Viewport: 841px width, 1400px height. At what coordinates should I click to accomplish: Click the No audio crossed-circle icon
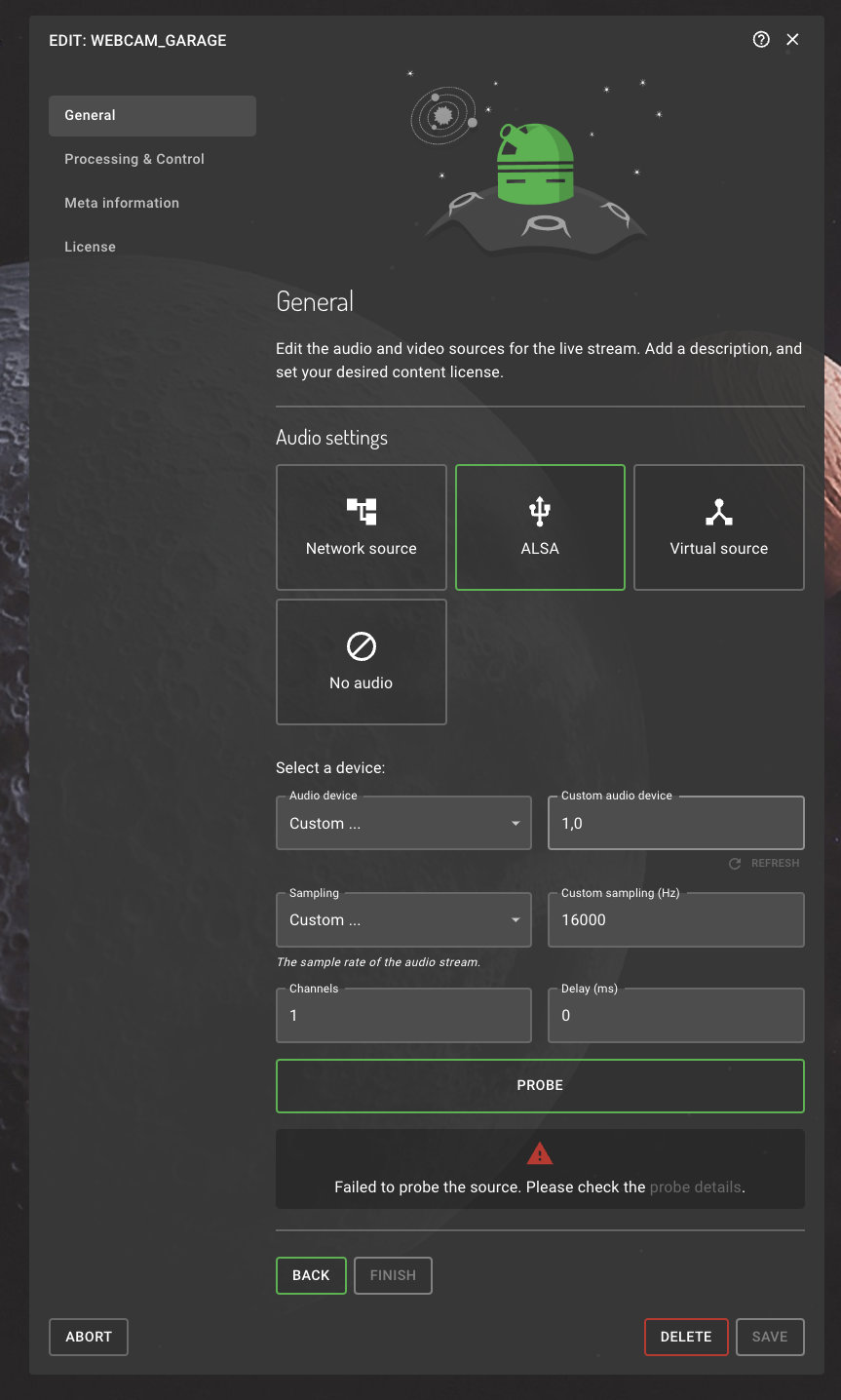pos(361,644)
